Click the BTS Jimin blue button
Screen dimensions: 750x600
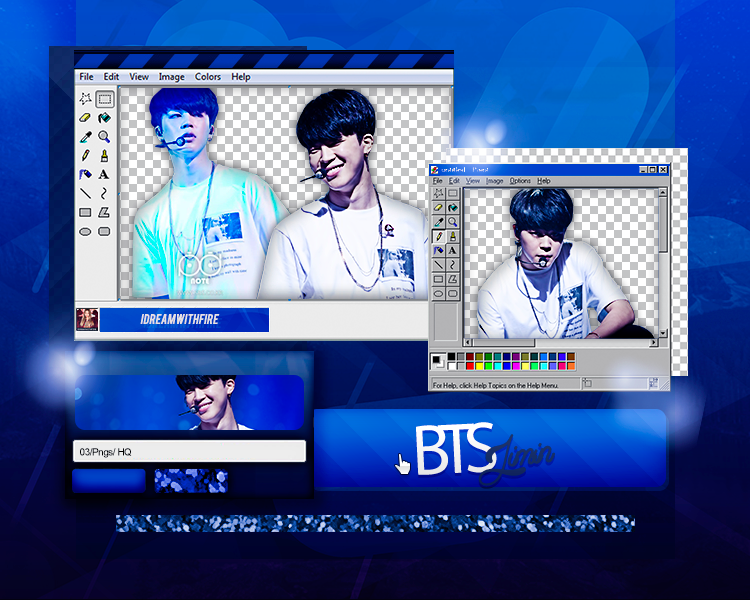click(x=490, y=449)
